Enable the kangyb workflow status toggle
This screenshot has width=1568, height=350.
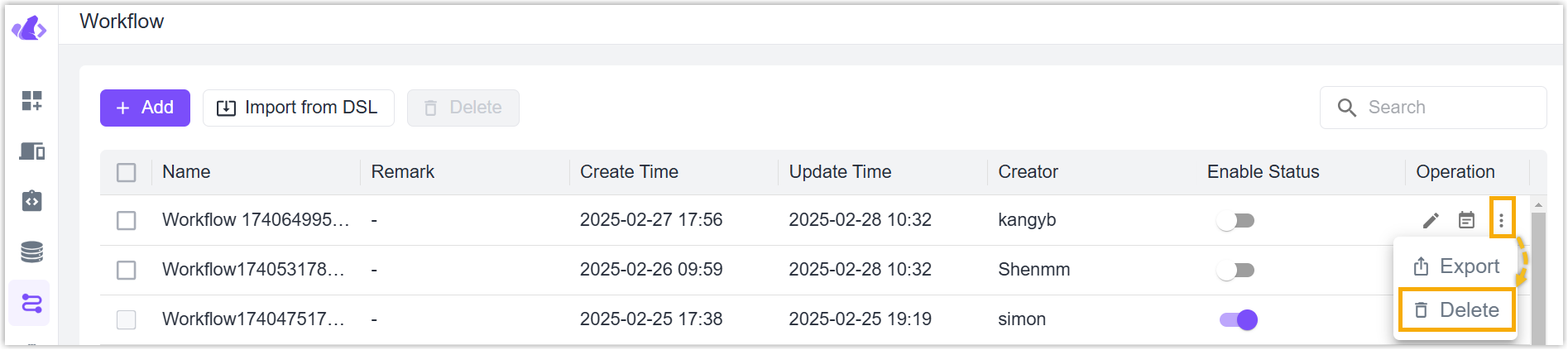tap(1237, 220)
